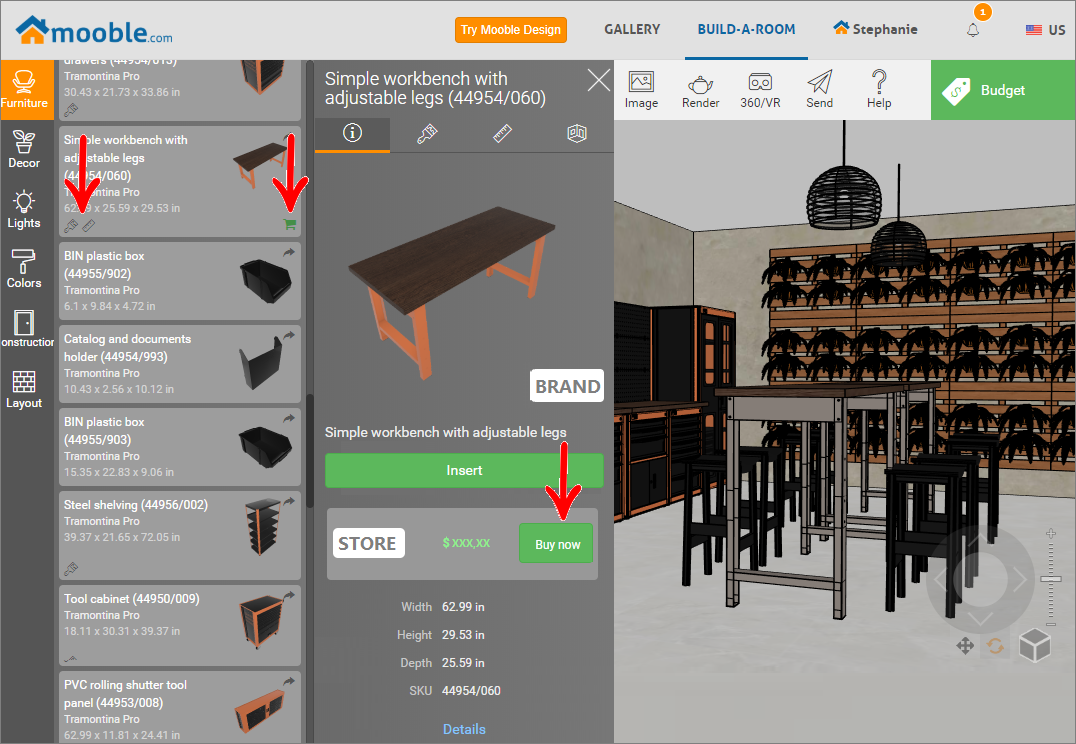
Task: Click share arrow on PVC rolling shutter panel
Action: point(289,682)
